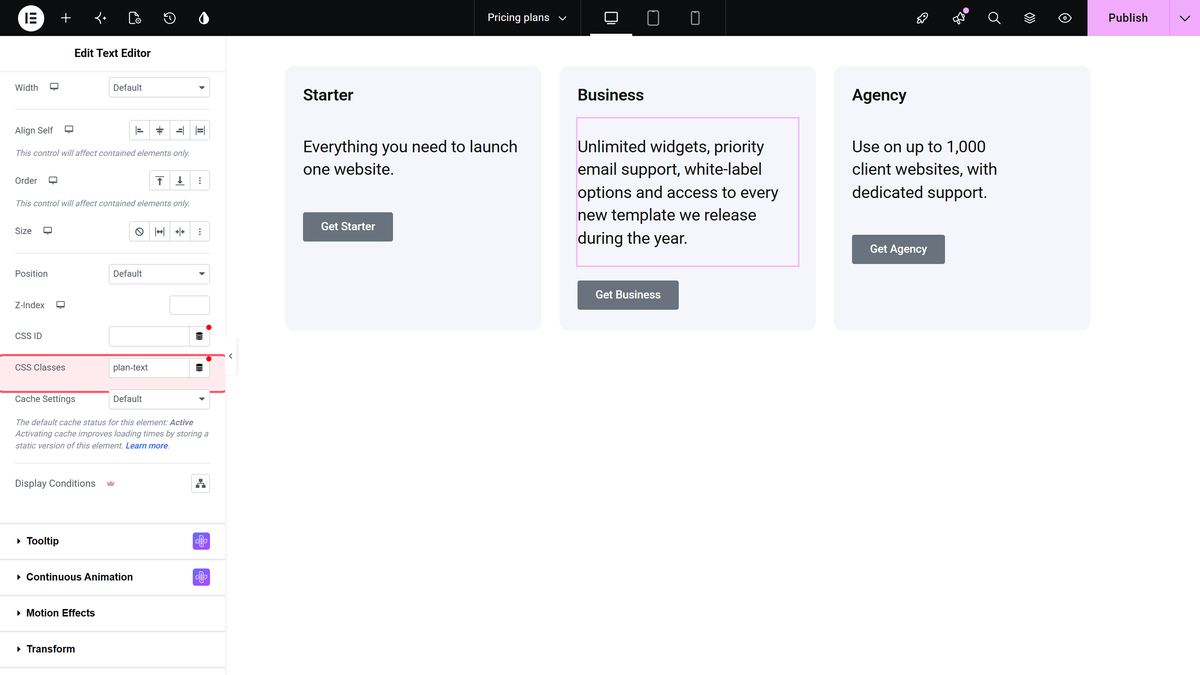Set Align Self to end
This screenshot has height=675, width=1200.
point(180,131)
